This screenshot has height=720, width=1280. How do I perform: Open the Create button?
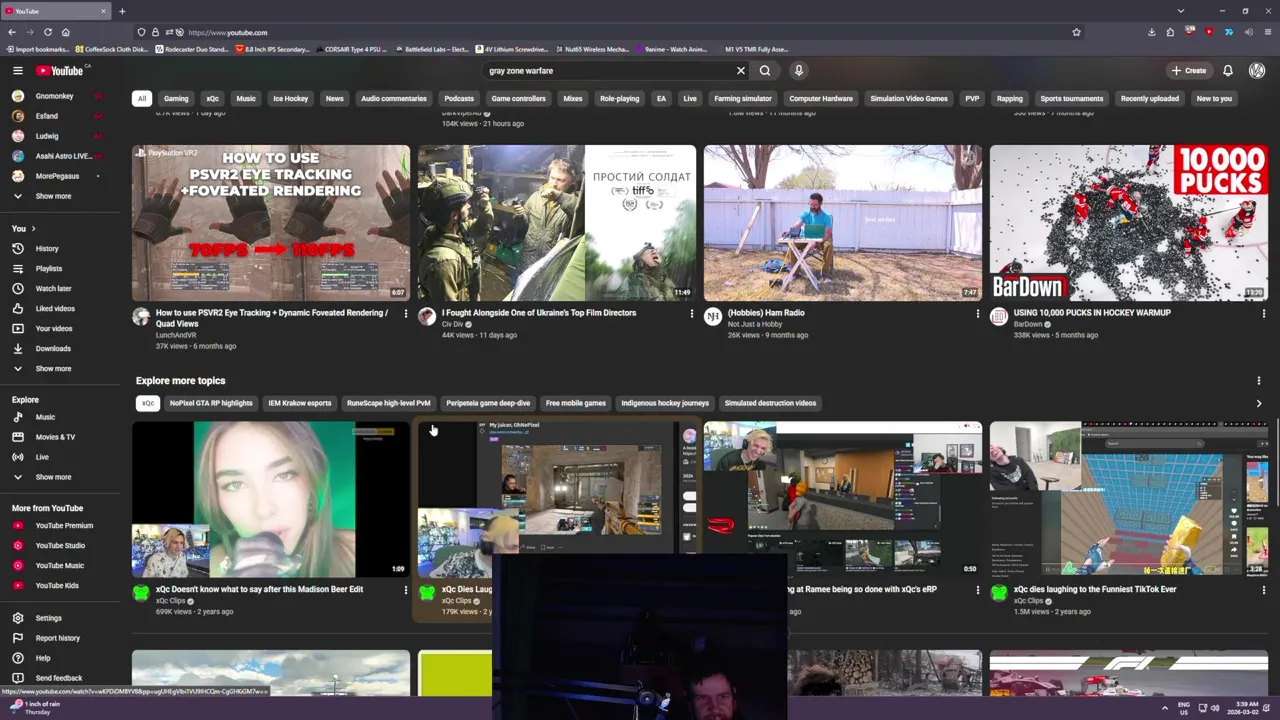click(1189, 71)
